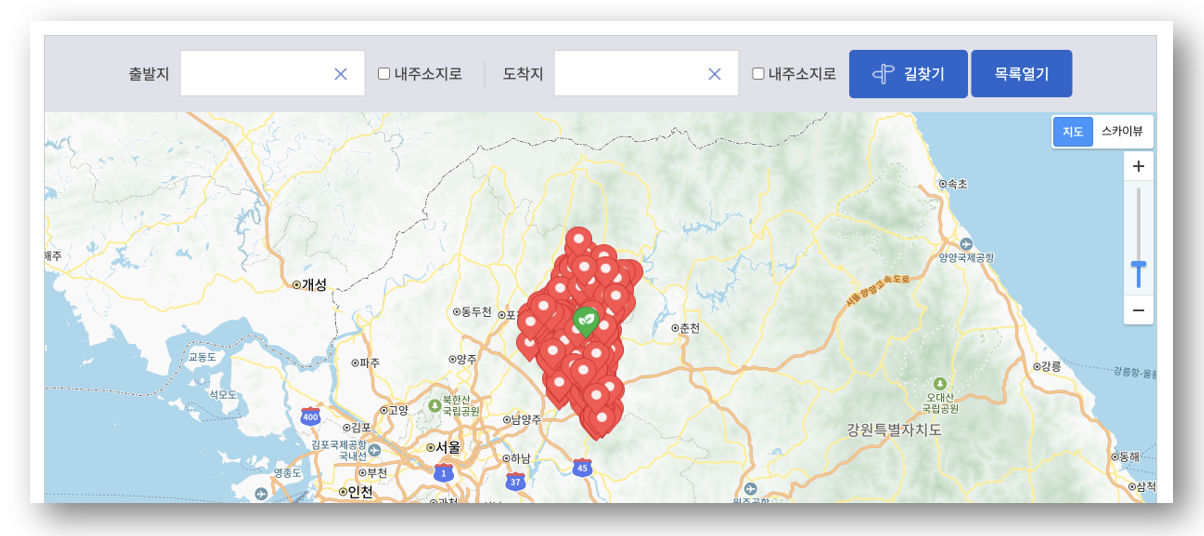This screenshot has width=1204, height=536.
Task: Open the list with 목록열기
Action: (x=1021, y=74)
